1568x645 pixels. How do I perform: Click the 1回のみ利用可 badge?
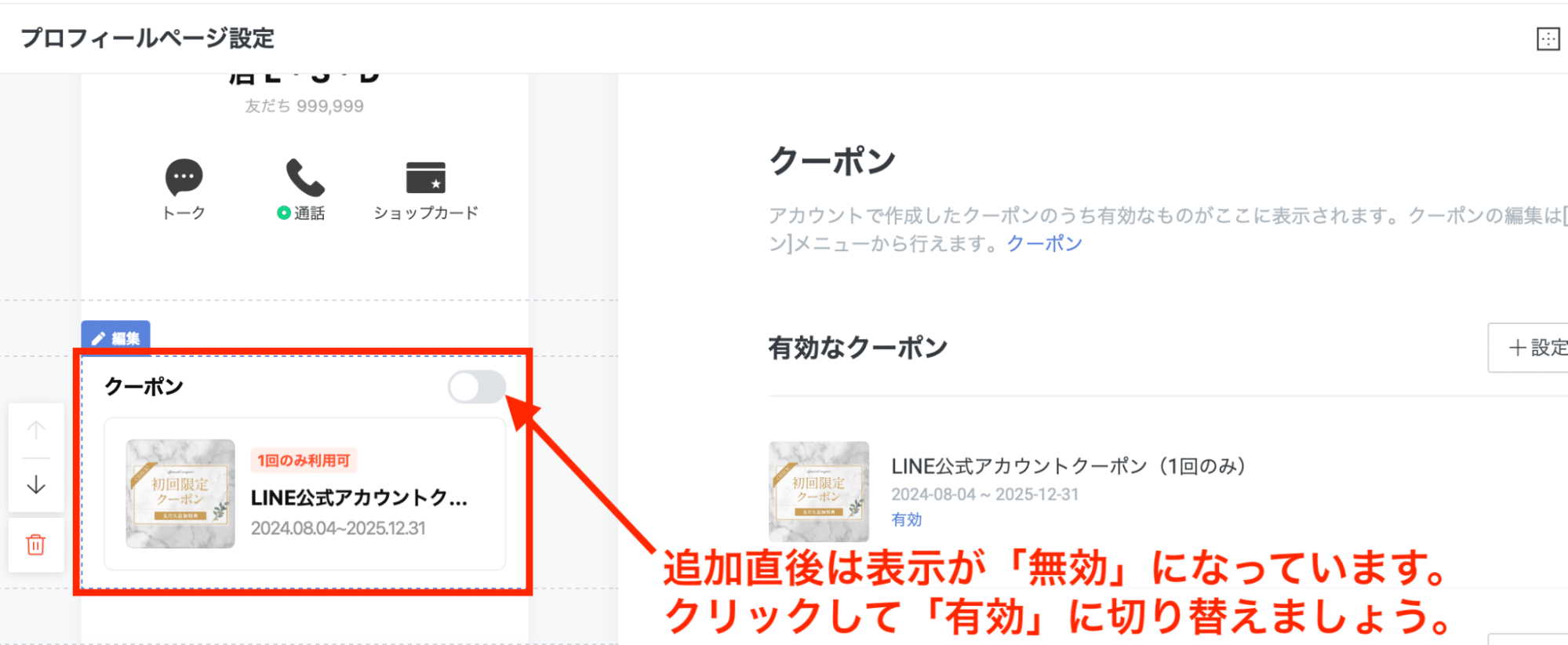point(304,461)
